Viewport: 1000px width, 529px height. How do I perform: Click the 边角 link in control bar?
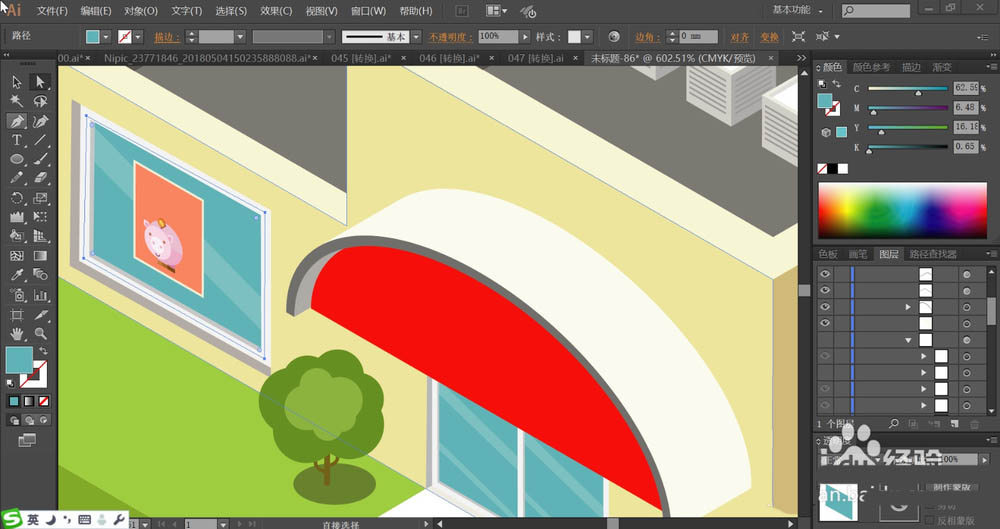(x=646, y=37)
